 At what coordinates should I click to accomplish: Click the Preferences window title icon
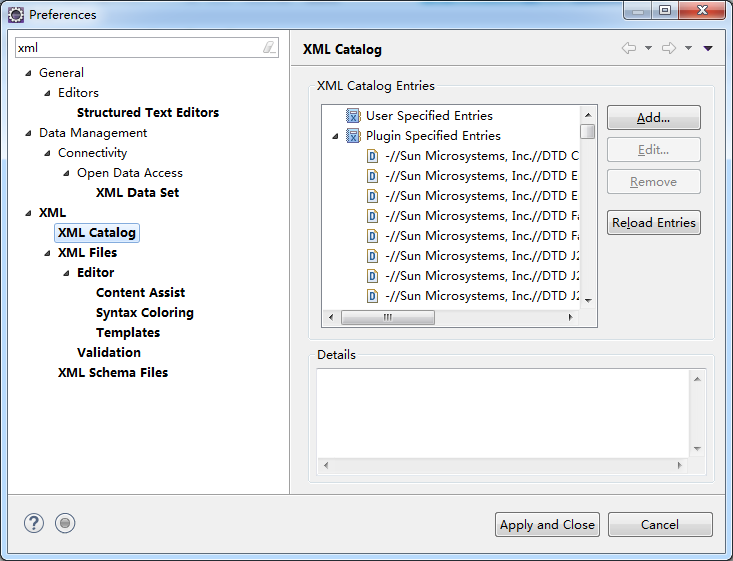pyautogui.click(x=16, y=15)
